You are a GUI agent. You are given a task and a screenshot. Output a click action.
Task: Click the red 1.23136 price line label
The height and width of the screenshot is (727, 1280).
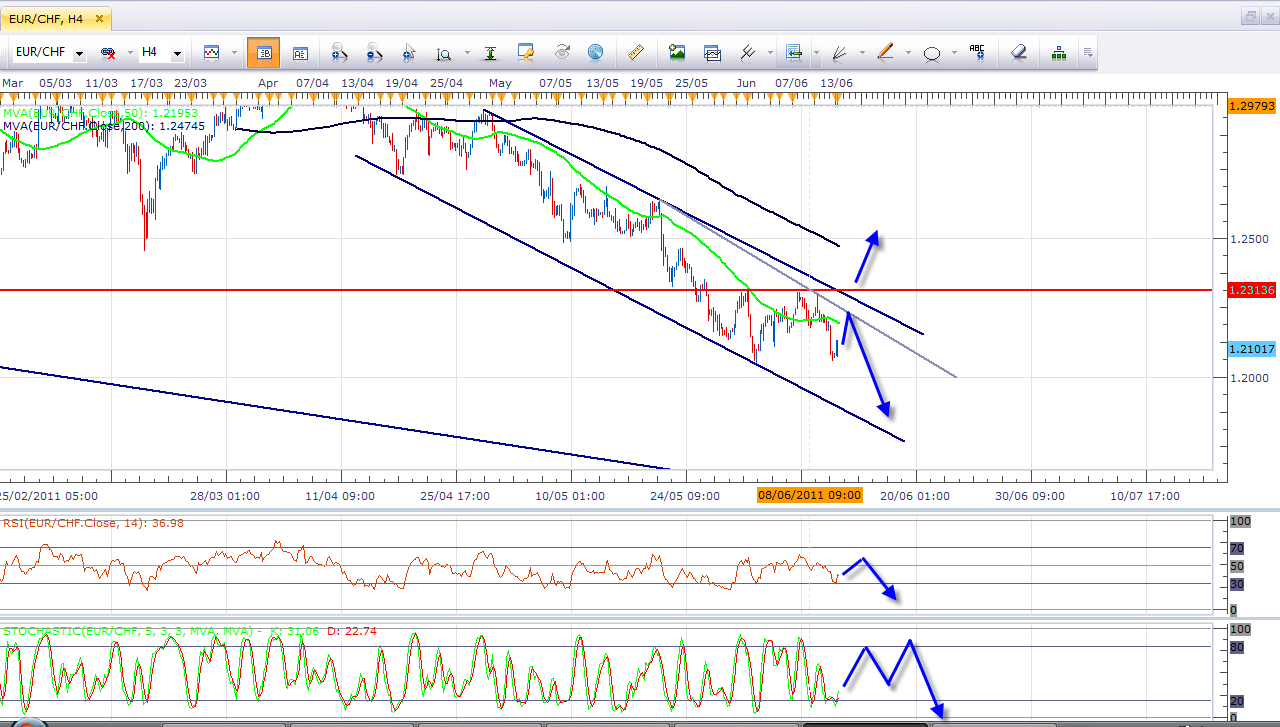click(1251, 290)
